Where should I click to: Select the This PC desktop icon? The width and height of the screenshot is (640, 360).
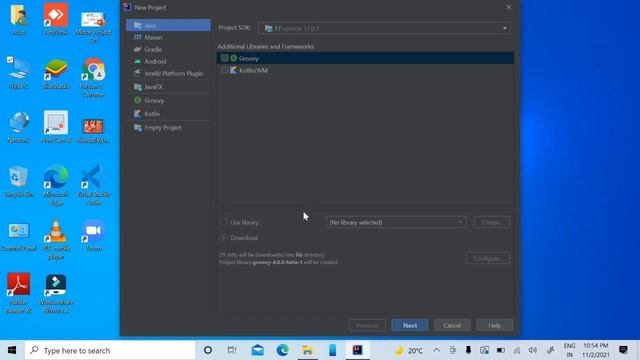(x=18, y=74)
